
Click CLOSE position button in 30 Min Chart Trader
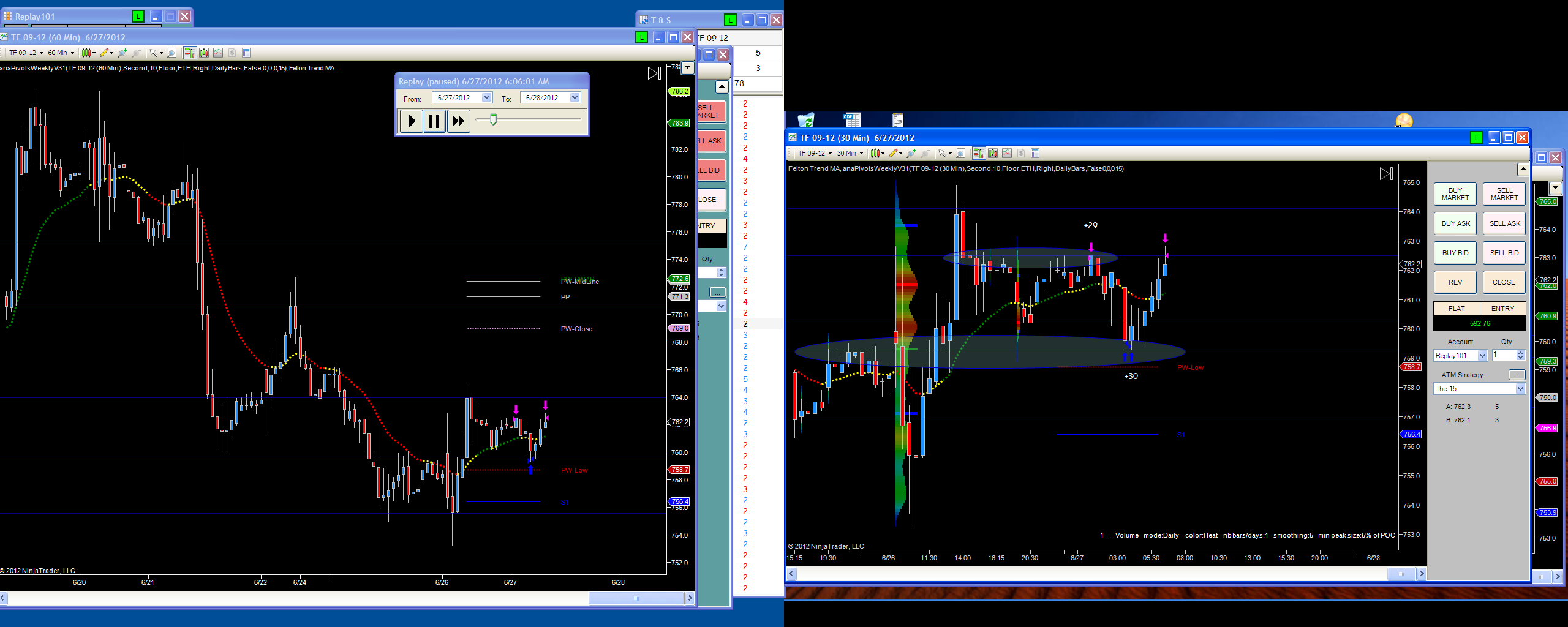1504,282
